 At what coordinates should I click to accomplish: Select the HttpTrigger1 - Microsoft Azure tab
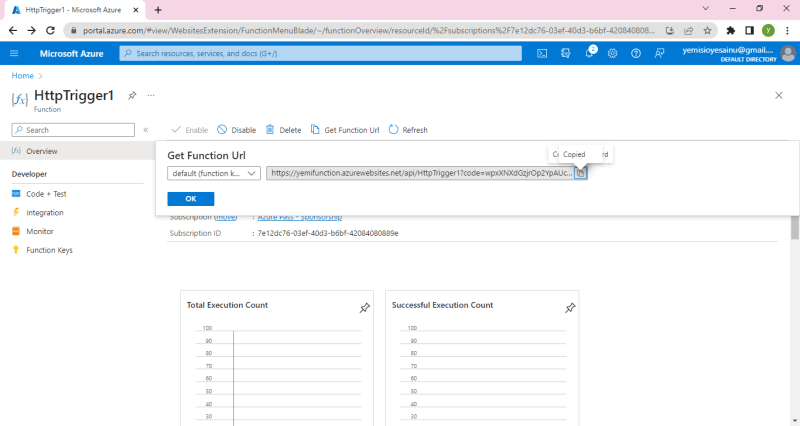(76, 10)
